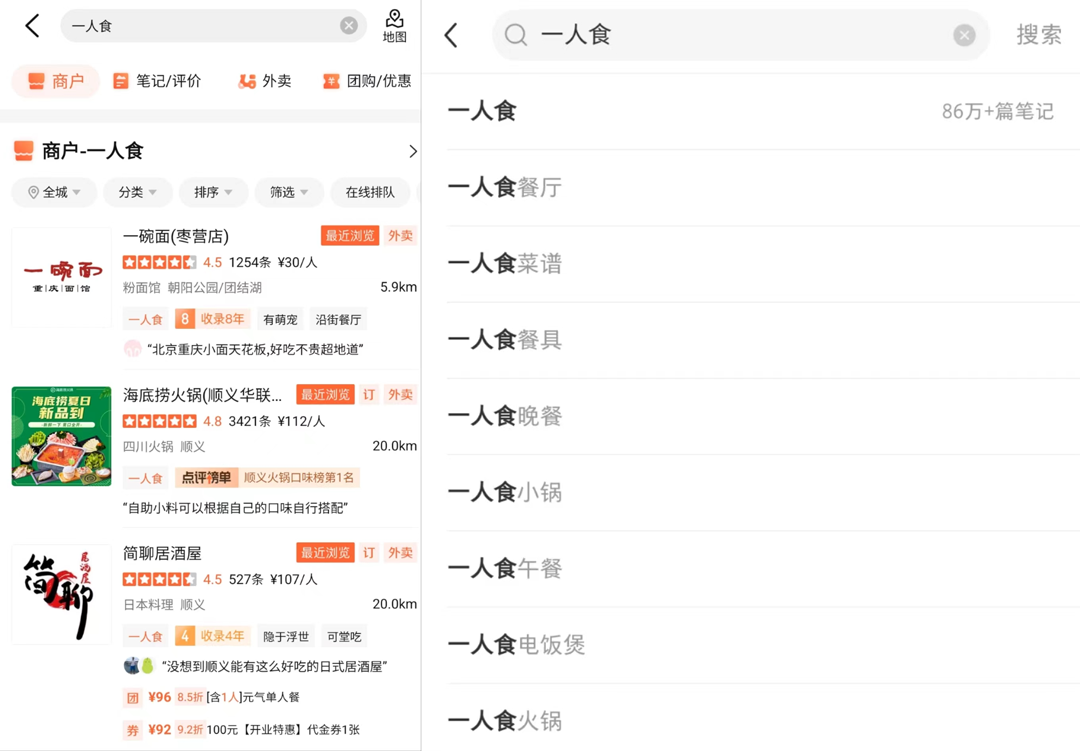This screenshot has width=1080, height=751.
Task: Tap the 搜索 search button
Action: [1039, 34]
